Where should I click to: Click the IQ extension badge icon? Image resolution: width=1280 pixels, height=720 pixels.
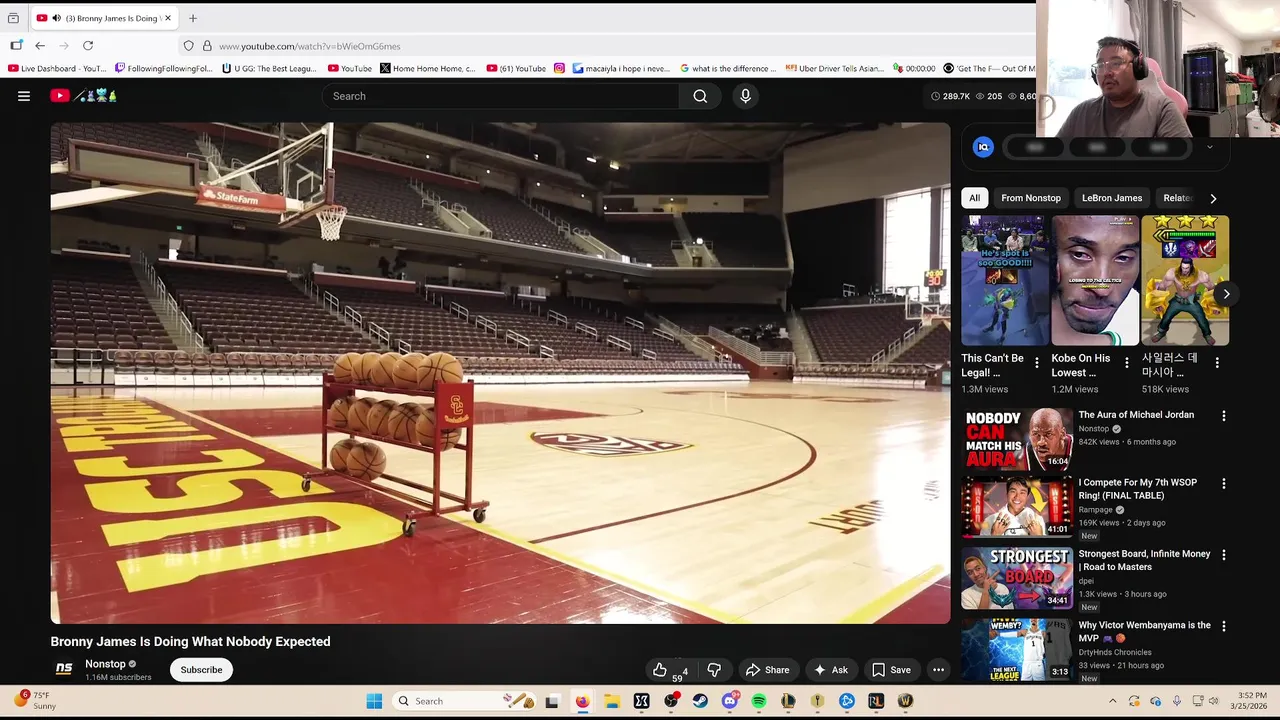click(983, 147)
